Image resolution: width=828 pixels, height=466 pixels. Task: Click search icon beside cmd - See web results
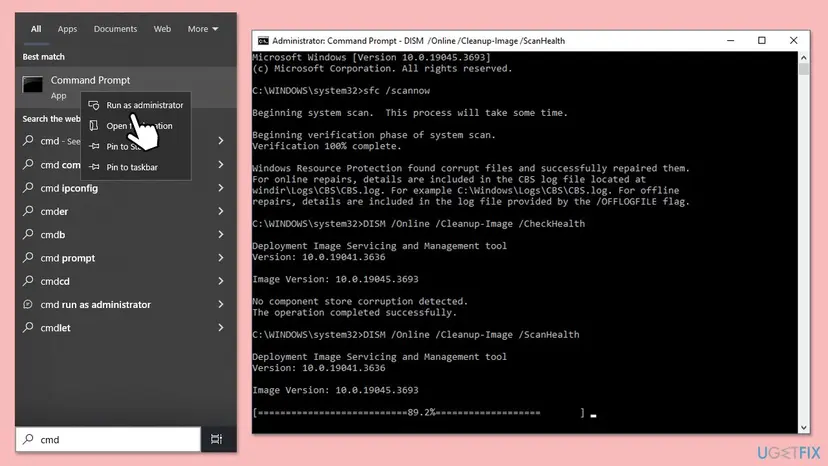(x=28, y=141)
